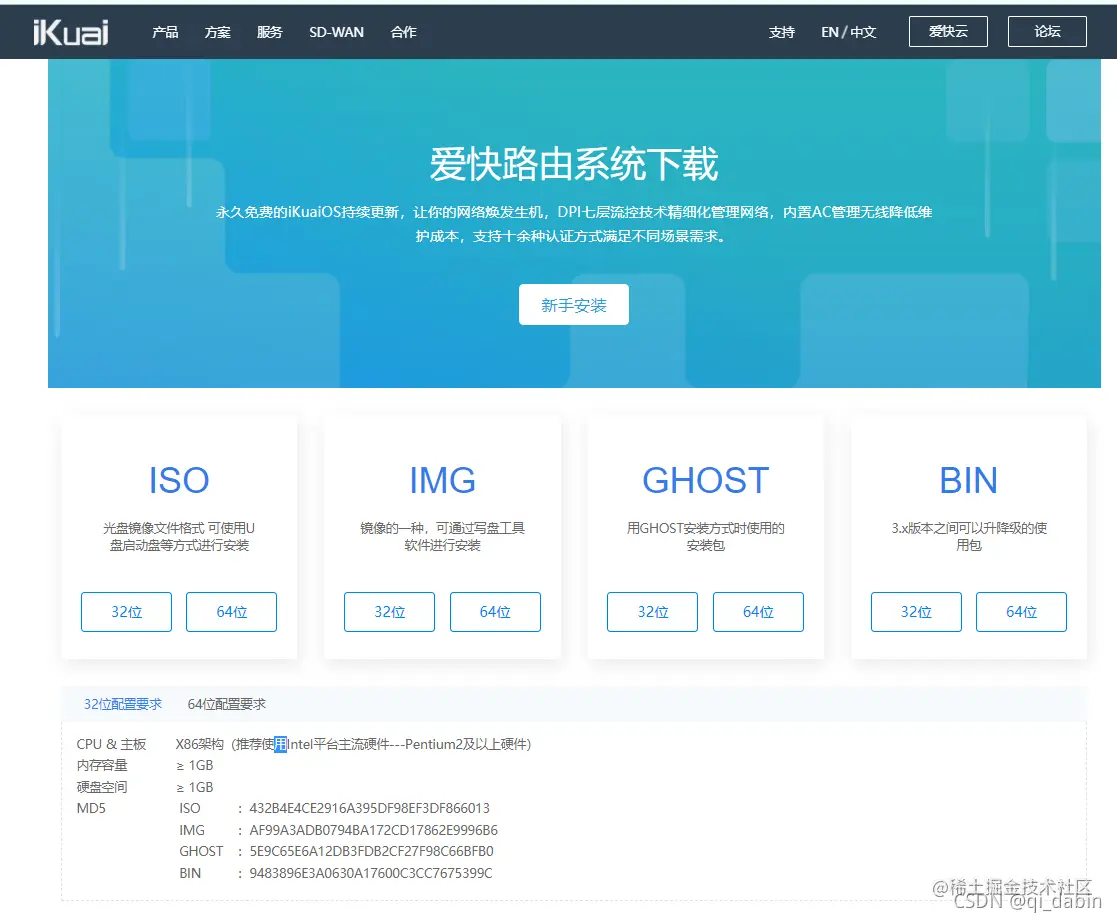Download the ISO 32位 image

click(126, 612)
